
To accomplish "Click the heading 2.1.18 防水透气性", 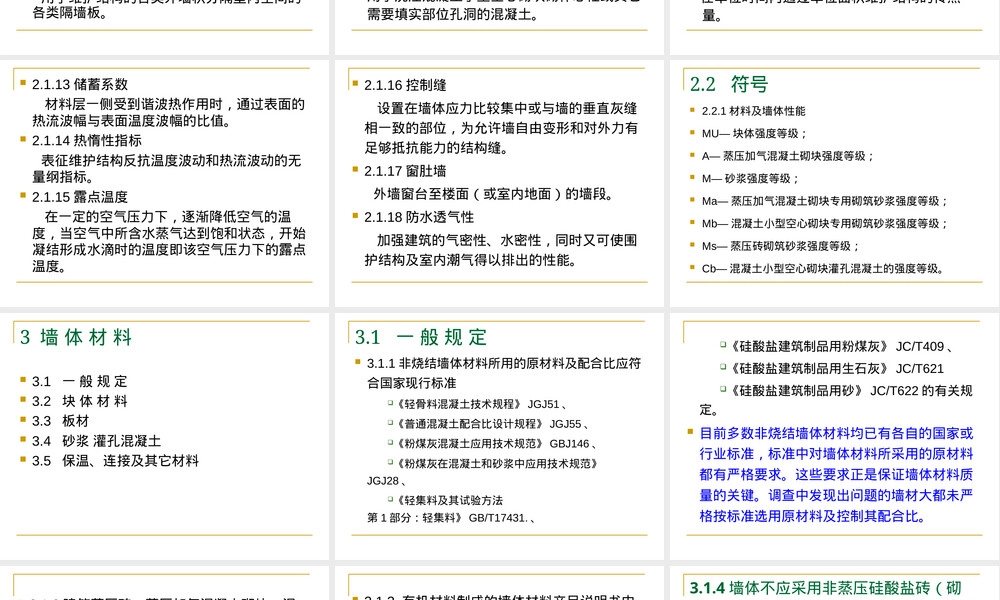I will [x=419, y=217].
